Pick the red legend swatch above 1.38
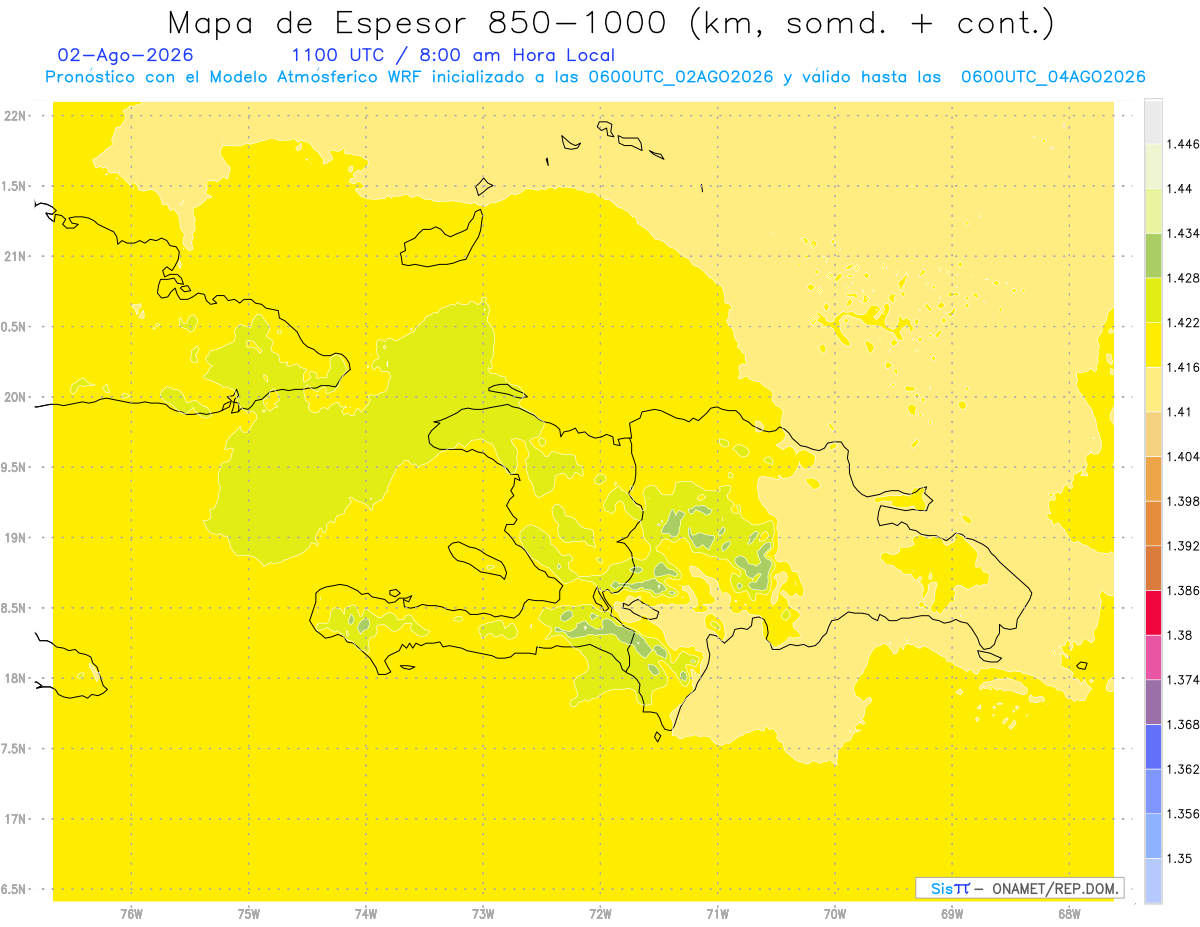The height and width of the screenshot is (927, 1200). pyautogui.click(x=1153, y=613)
